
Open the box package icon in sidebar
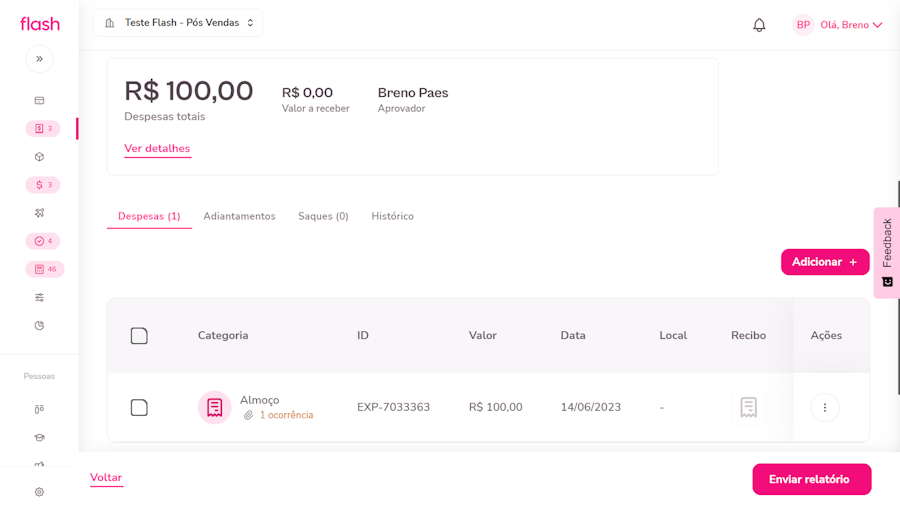pyautogui.click(x=39, y=157)
